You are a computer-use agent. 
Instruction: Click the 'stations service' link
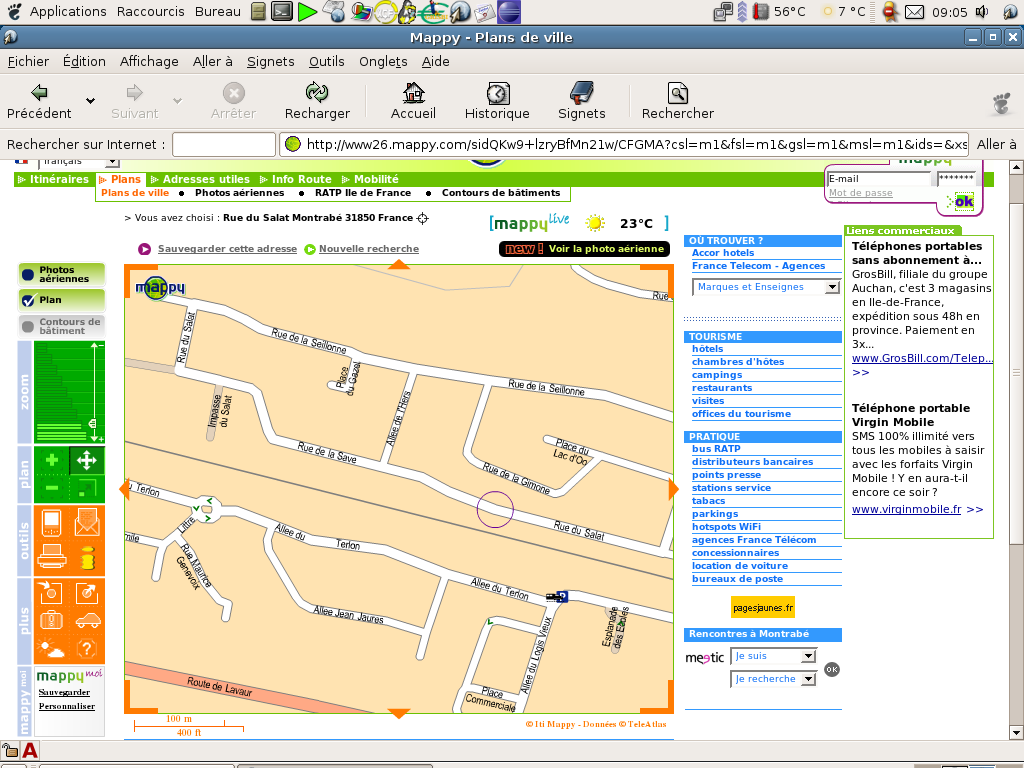731,488
